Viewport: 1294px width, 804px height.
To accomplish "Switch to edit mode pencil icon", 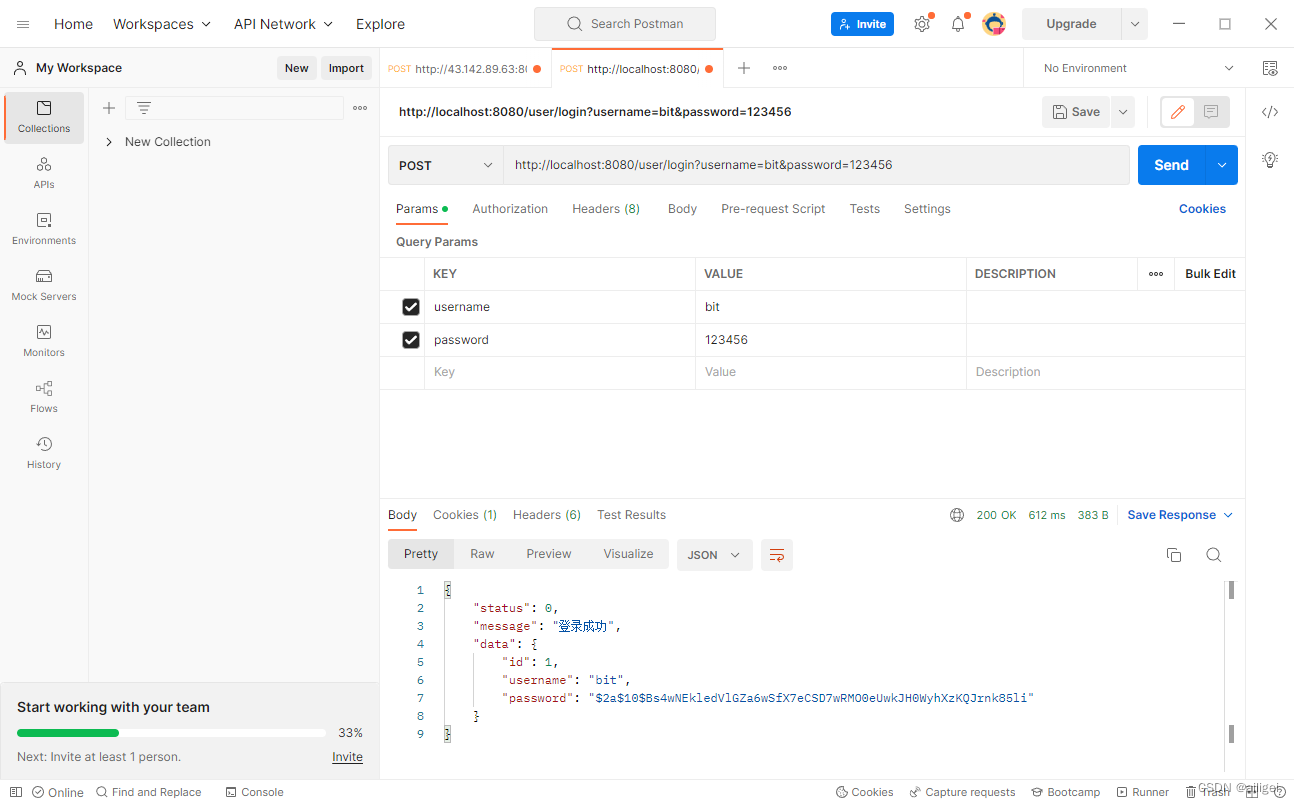I will coord(1178,112).
